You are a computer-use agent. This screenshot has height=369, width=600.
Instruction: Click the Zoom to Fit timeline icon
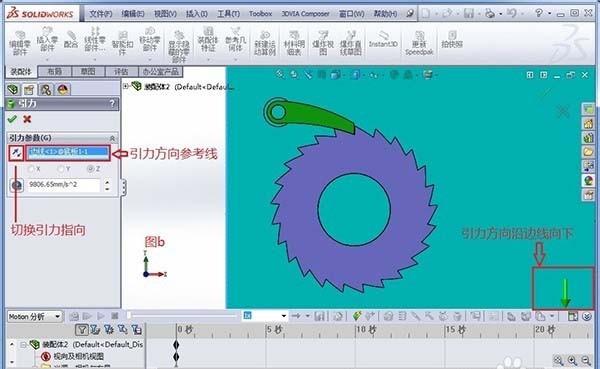pyautogui.click(x=559, y=360)
